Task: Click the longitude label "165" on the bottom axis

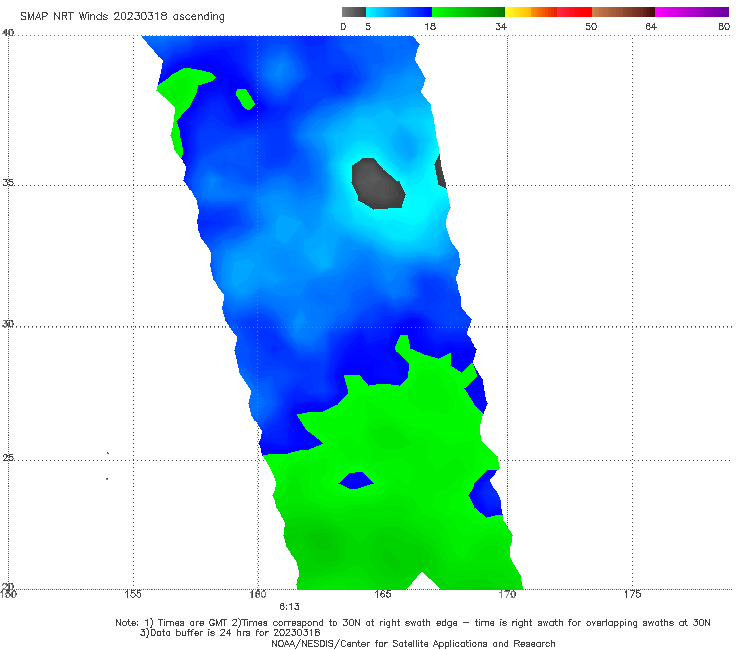Action: click(x=383, y=594)
